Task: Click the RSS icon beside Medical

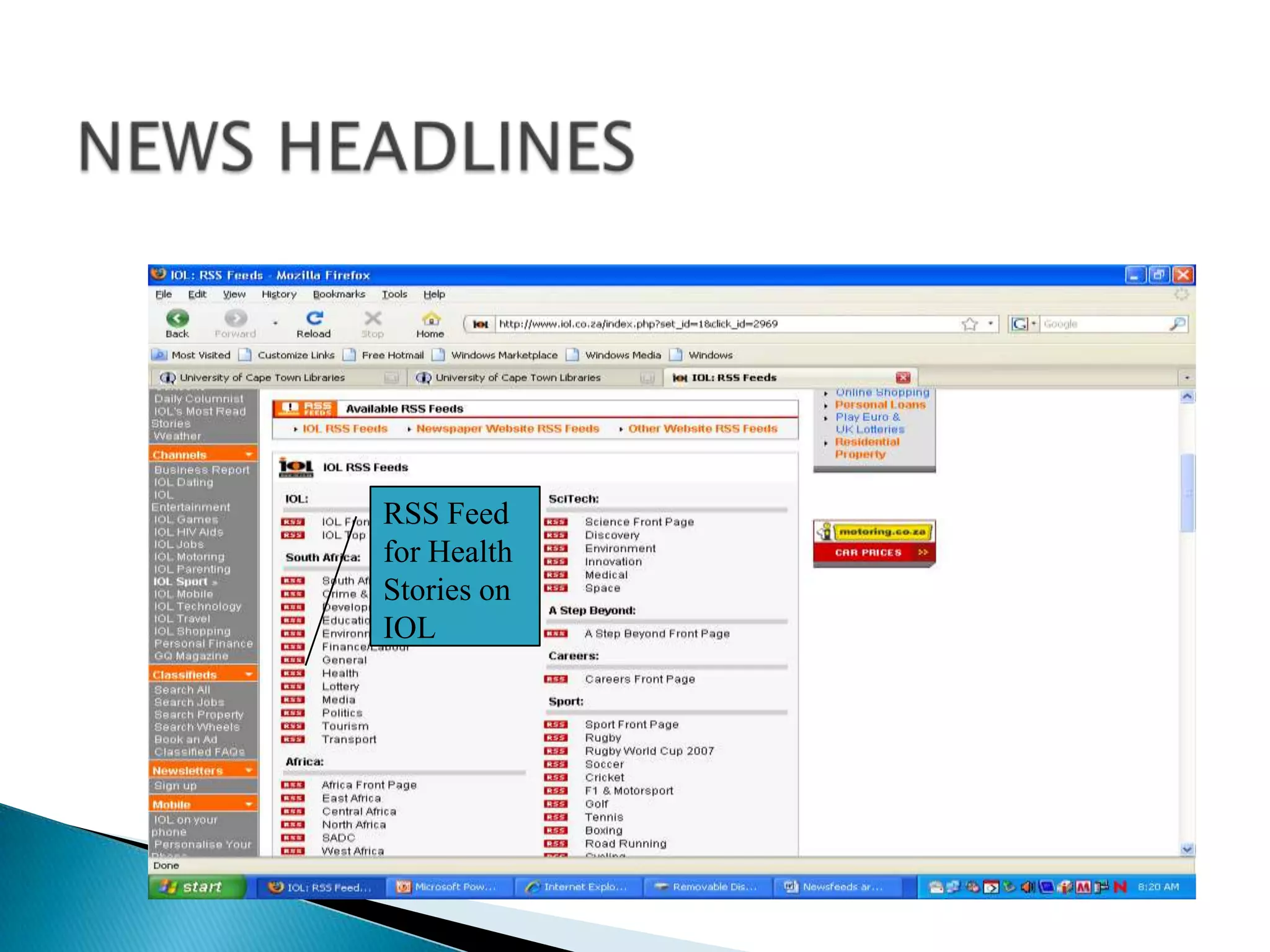Action: coord(556,575)
